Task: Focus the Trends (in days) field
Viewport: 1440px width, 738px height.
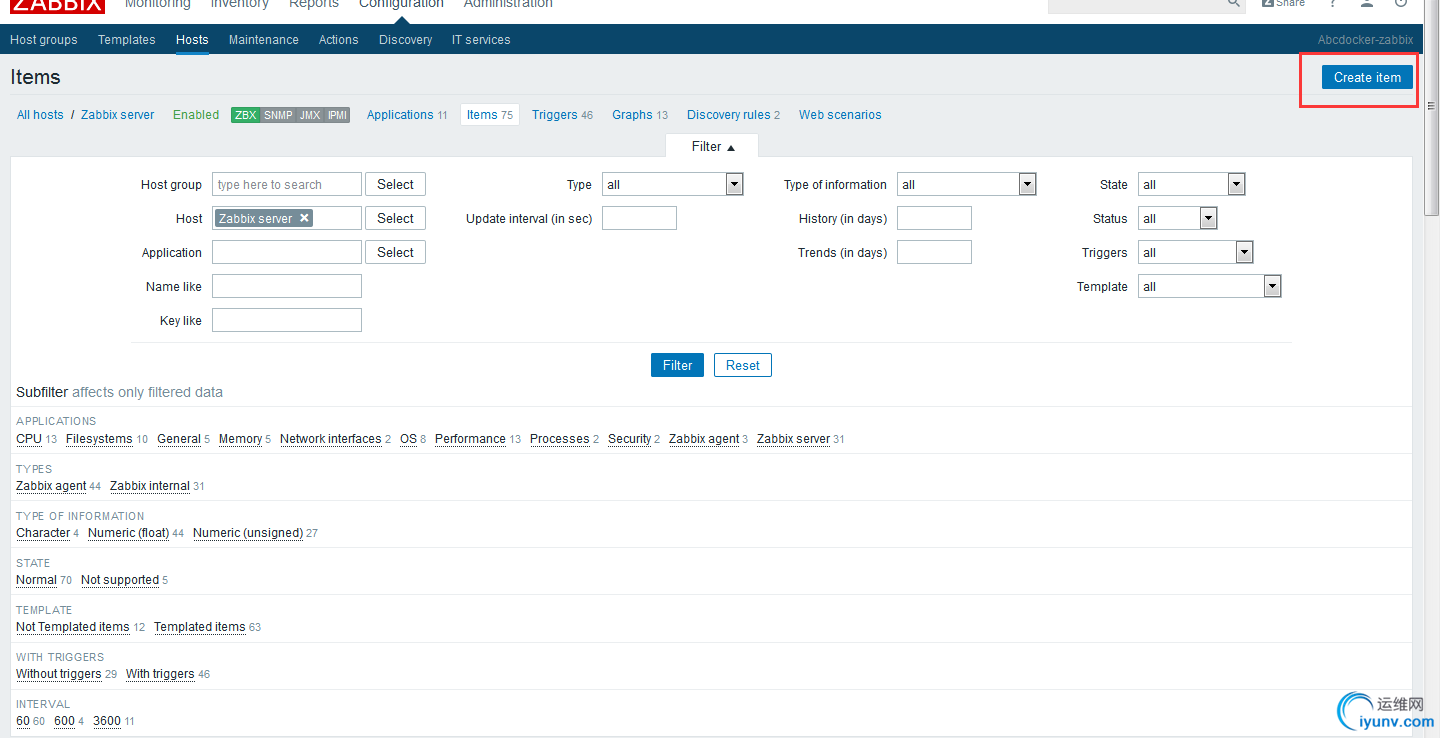Action: tap(934, 252)
